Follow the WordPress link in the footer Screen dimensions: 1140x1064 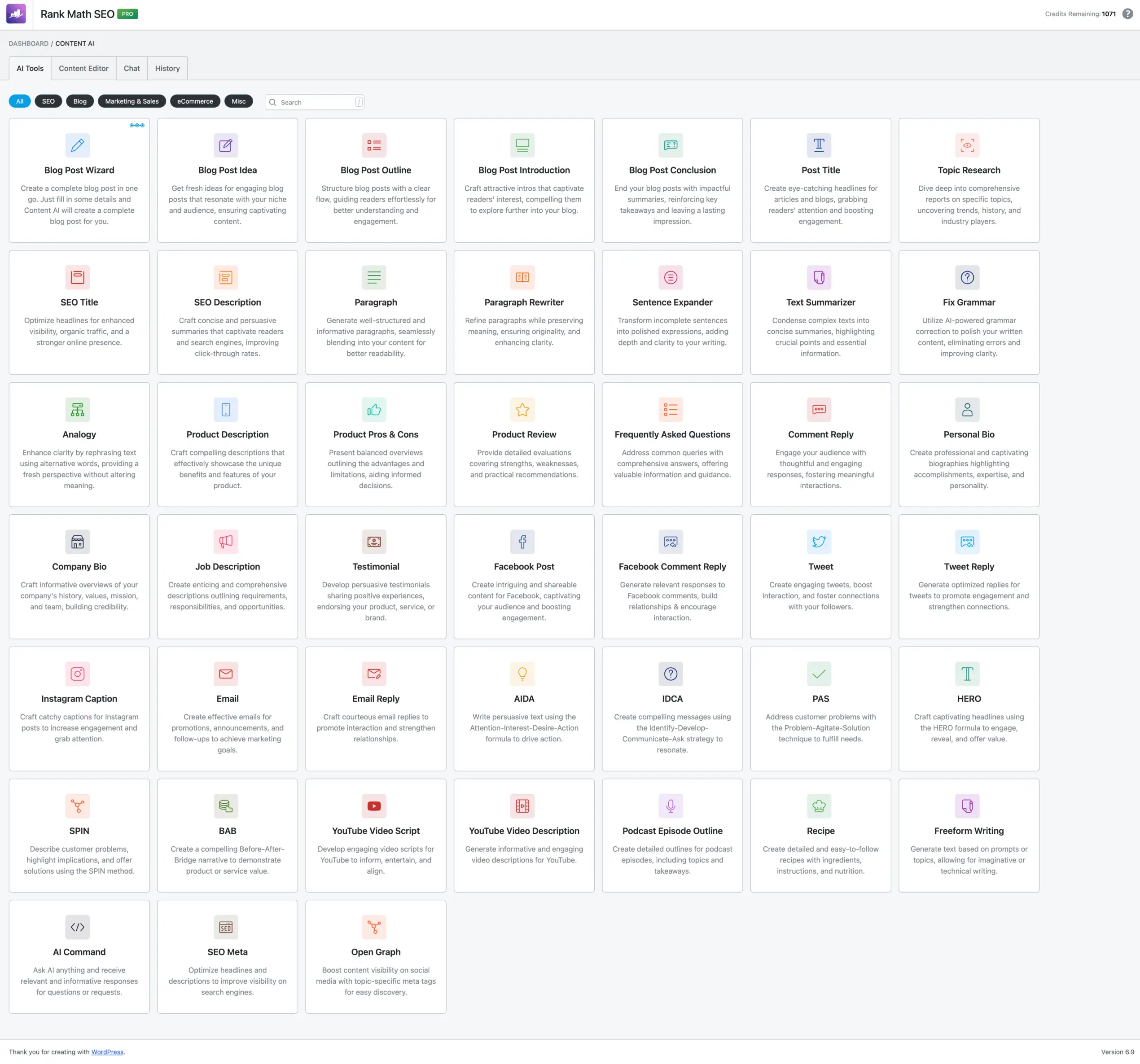(x=107, y=1051)
